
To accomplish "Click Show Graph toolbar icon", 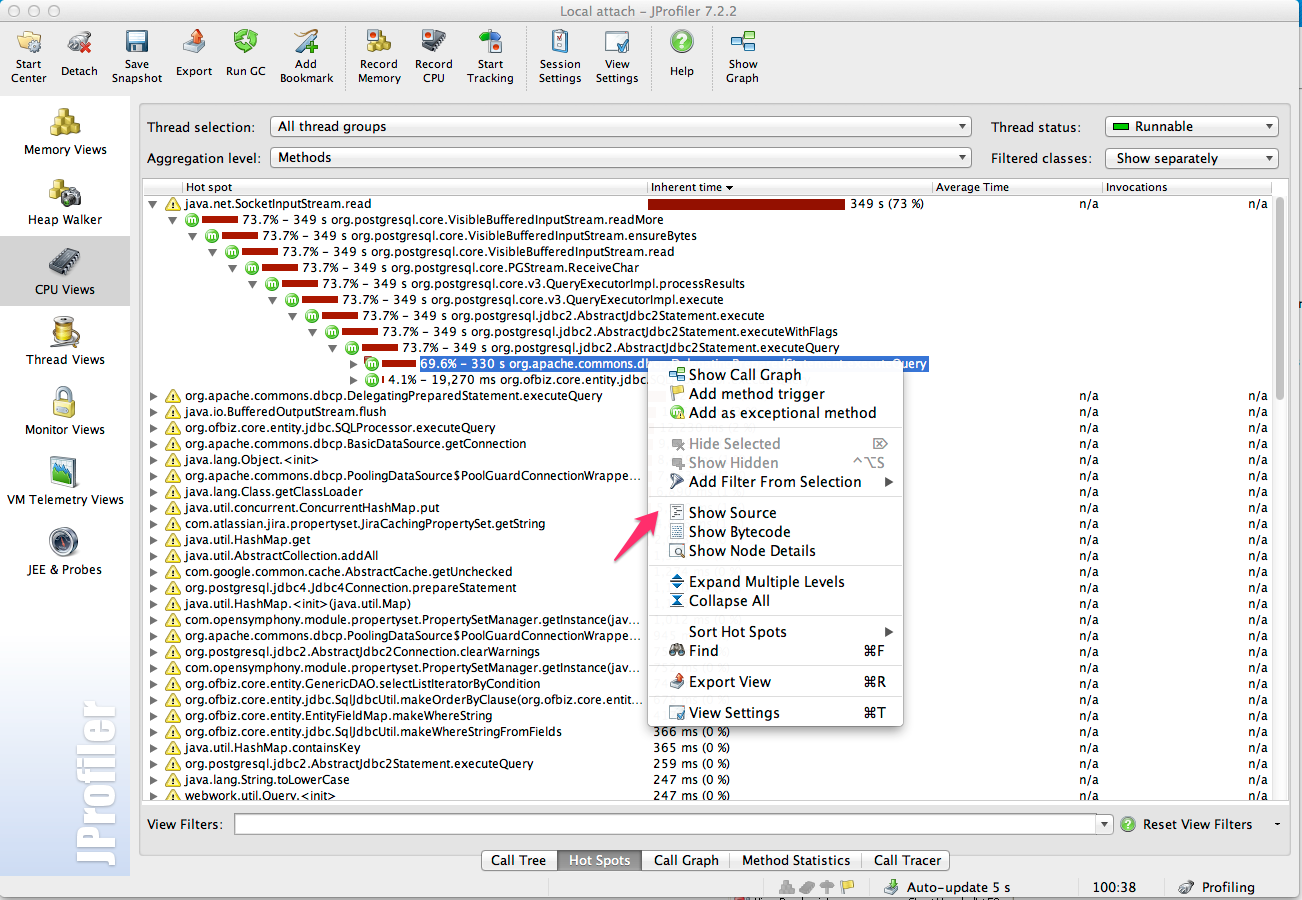I will click(x=743, y=56).
